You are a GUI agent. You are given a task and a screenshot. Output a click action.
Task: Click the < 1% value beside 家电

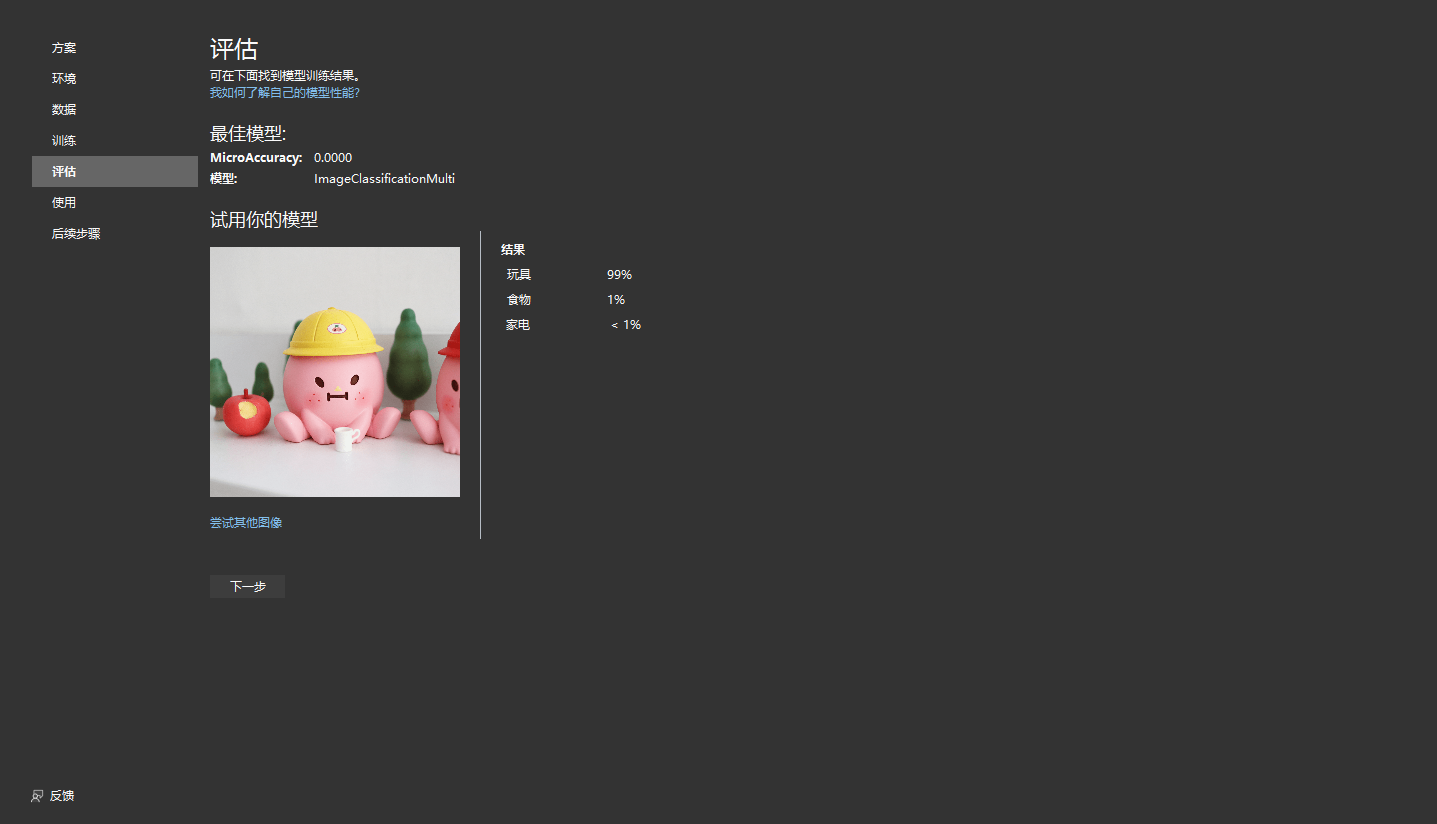tap(626, 325)
